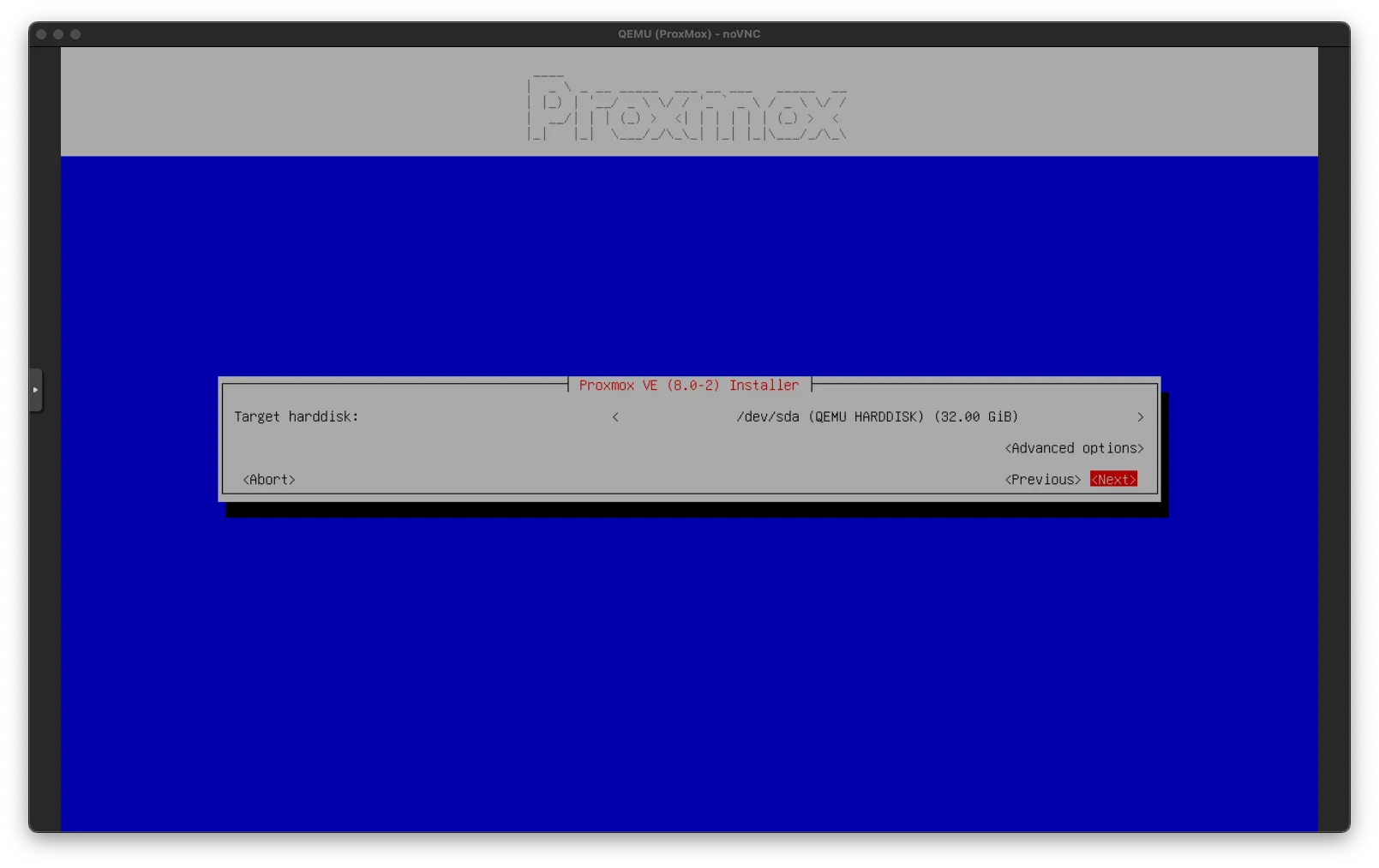Viewport: 1379px width, 868px height.
Task: Maximize the noVNC window
Action: (75, 34)
